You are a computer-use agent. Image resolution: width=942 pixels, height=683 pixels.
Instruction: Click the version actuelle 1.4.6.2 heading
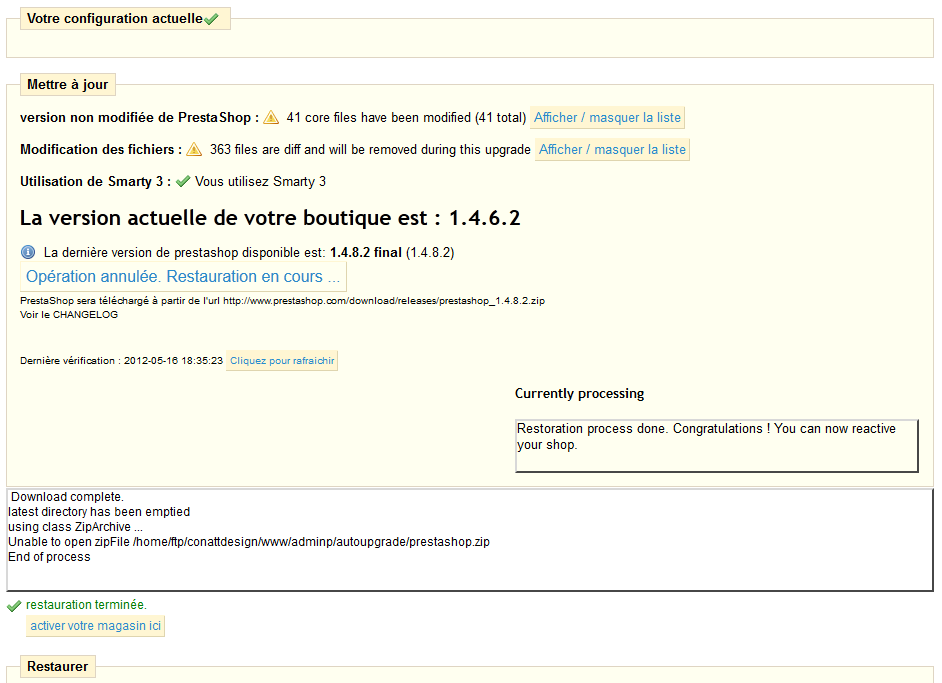click(270, 217)
